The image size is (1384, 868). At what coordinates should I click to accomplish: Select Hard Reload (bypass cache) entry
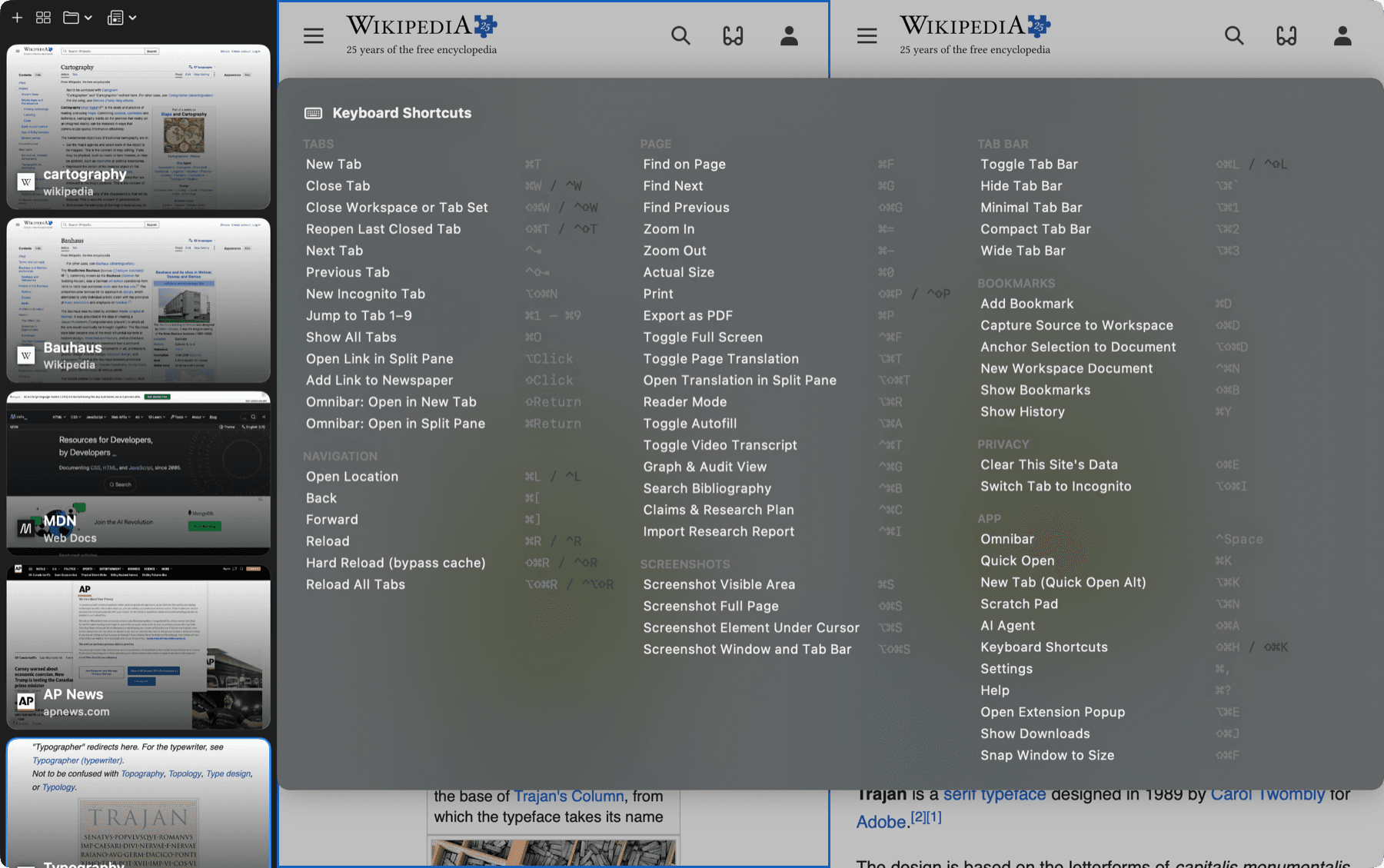tap(459, 562)
